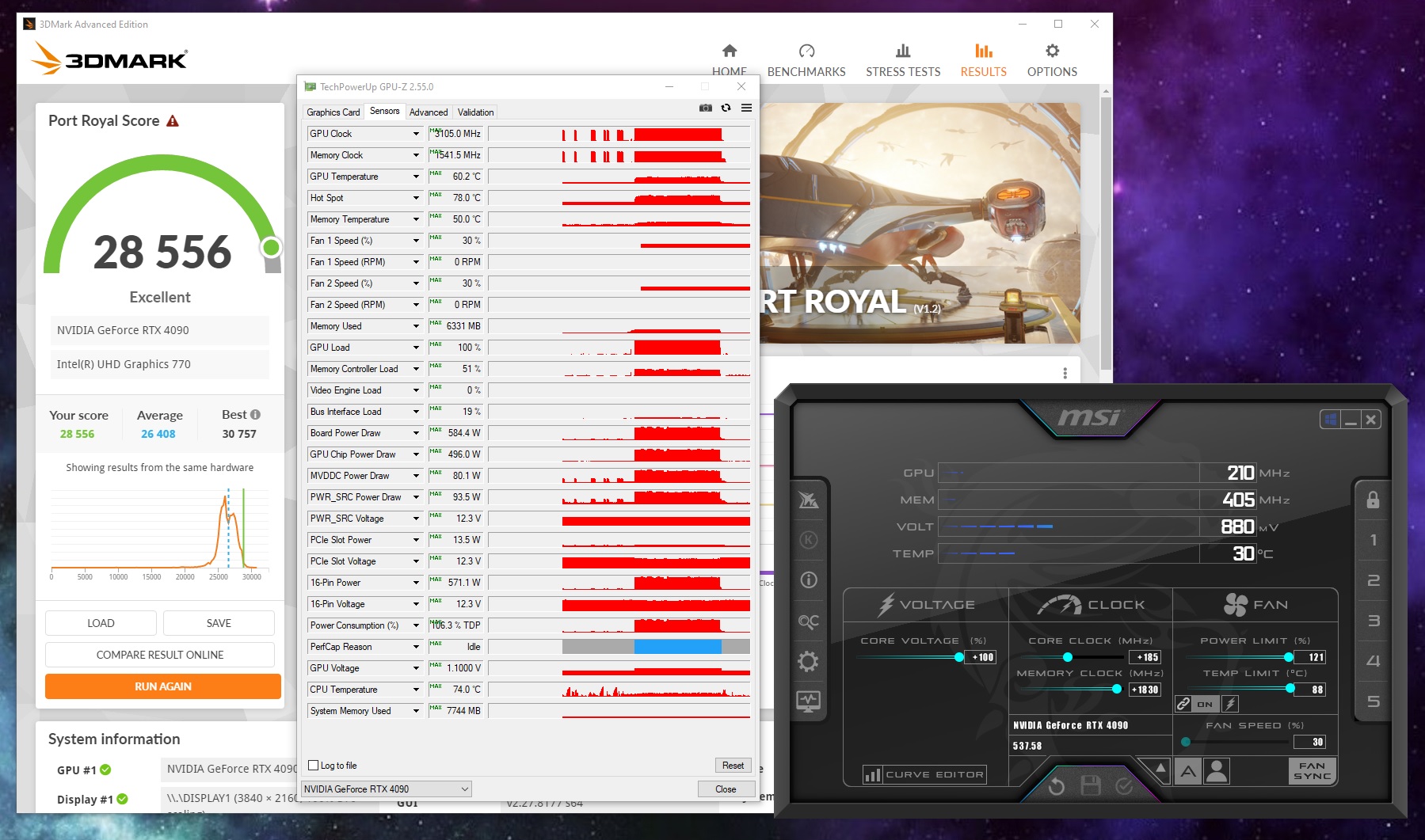Click the Memory Clock slider handle

1117,690
